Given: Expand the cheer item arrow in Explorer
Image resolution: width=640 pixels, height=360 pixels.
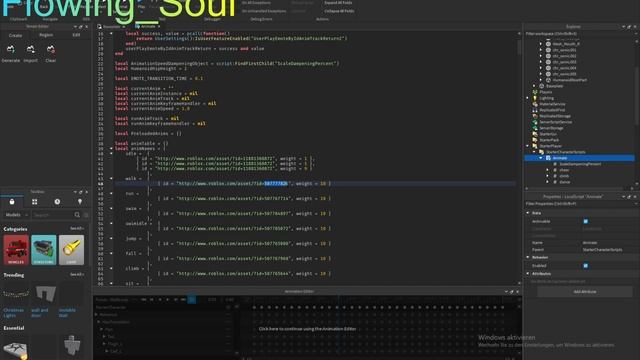Looking at the screenshot, I should coord(547,170).
